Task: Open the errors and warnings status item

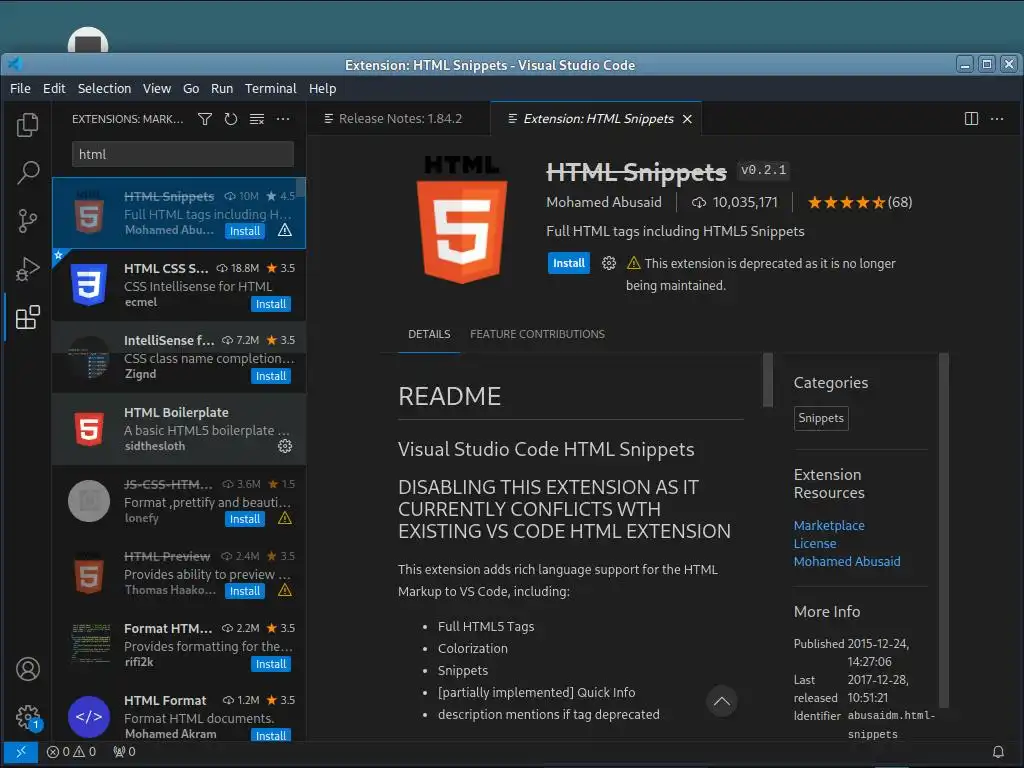Action: pyautogui.click(x=72, y=752)
